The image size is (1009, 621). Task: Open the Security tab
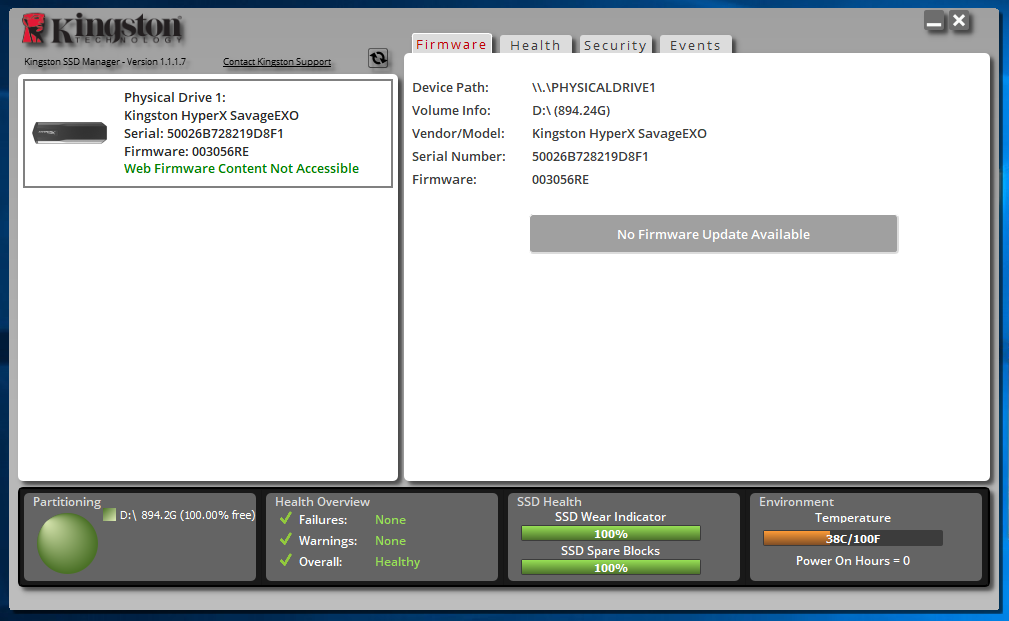click(x=615, y=44)
